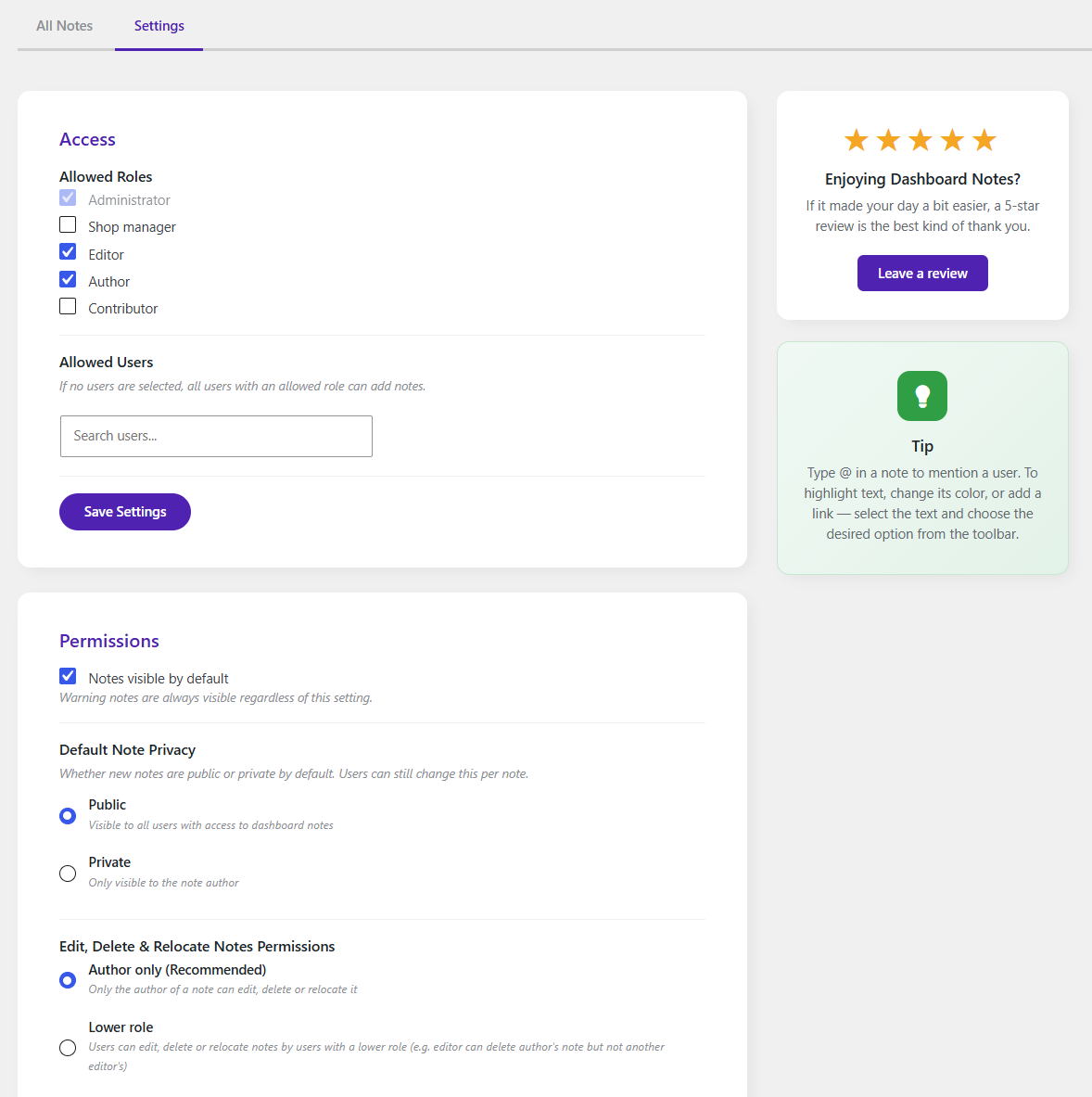This screenshot has width=1092, height=1097.
Task: Enable the Shop manager role checkbox
Action: click(x=67, y=224)
